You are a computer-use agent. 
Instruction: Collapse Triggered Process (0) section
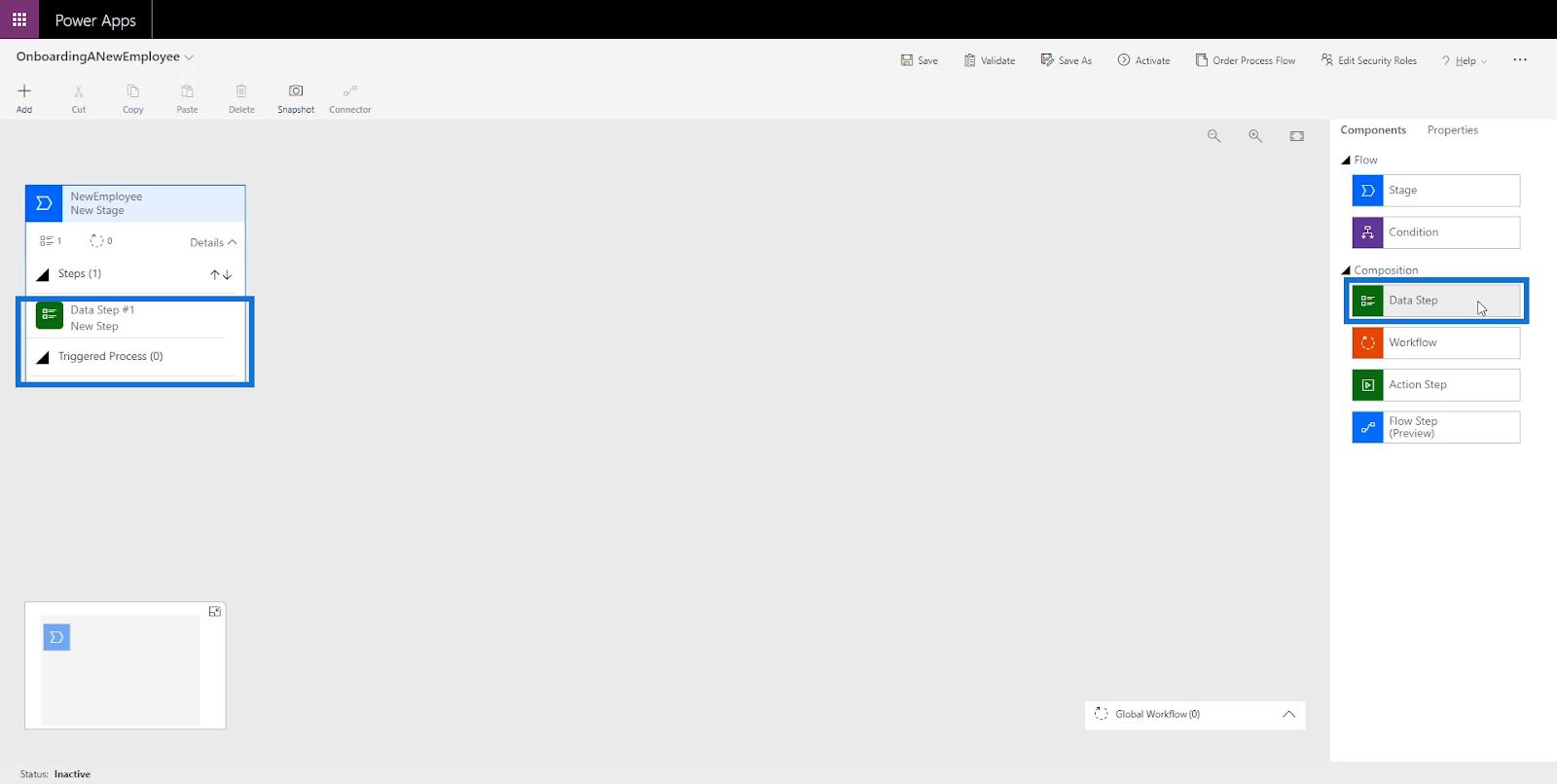(42, 358)
